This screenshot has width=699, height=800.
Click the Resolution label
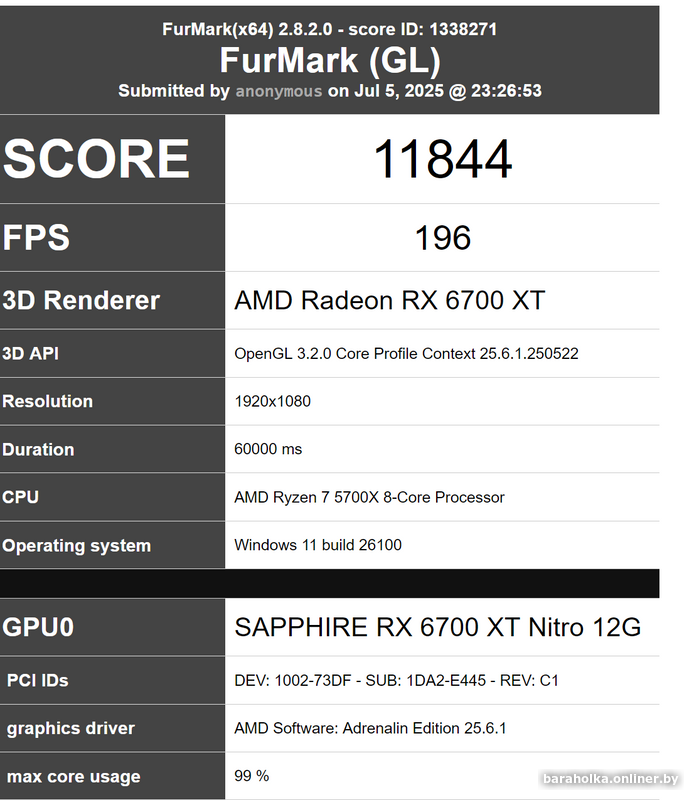coord(47,401)
